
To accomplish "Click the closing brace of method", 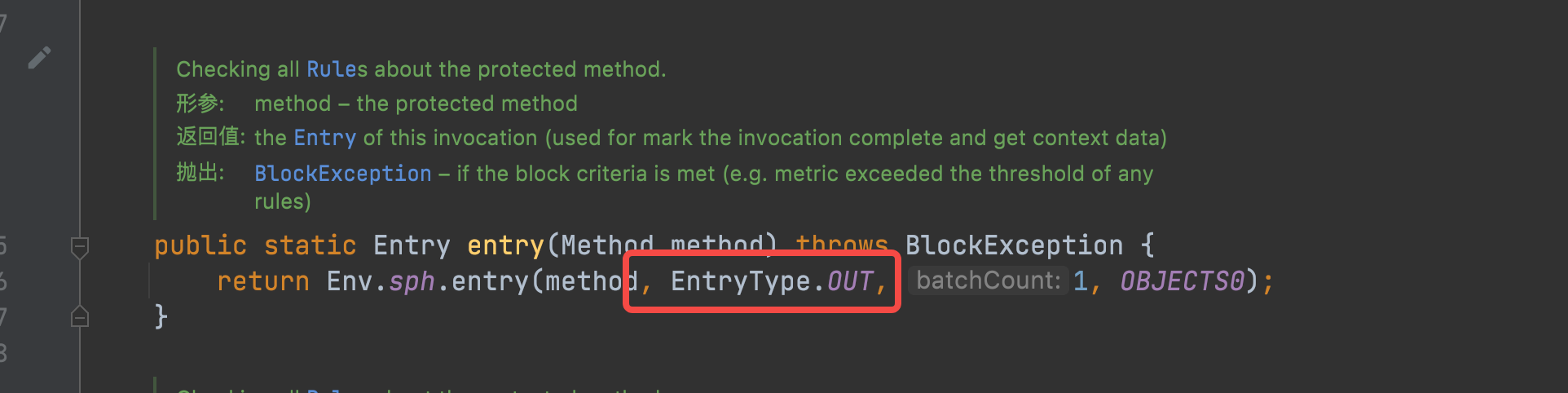I will 161,316.
